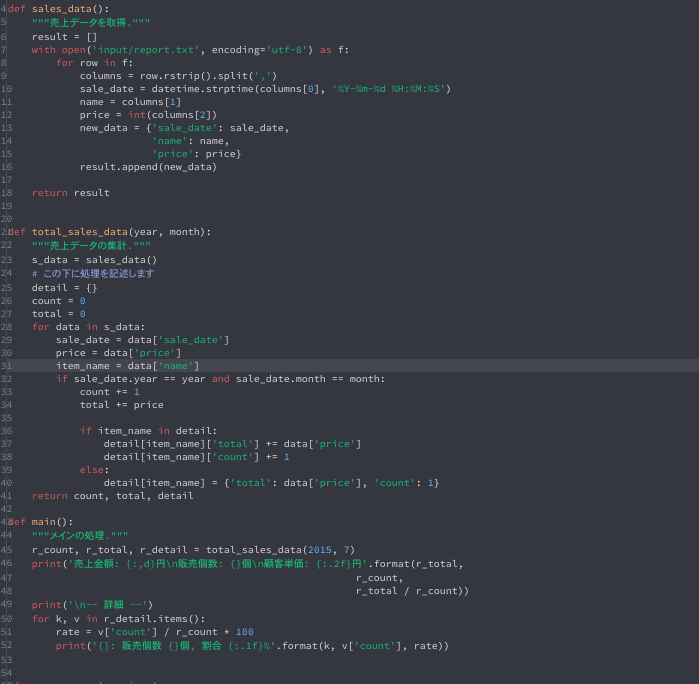This screenshot has width=699, height=684.
Task: Click the 'for data in s_data:' line
Action: coord(88,327)
